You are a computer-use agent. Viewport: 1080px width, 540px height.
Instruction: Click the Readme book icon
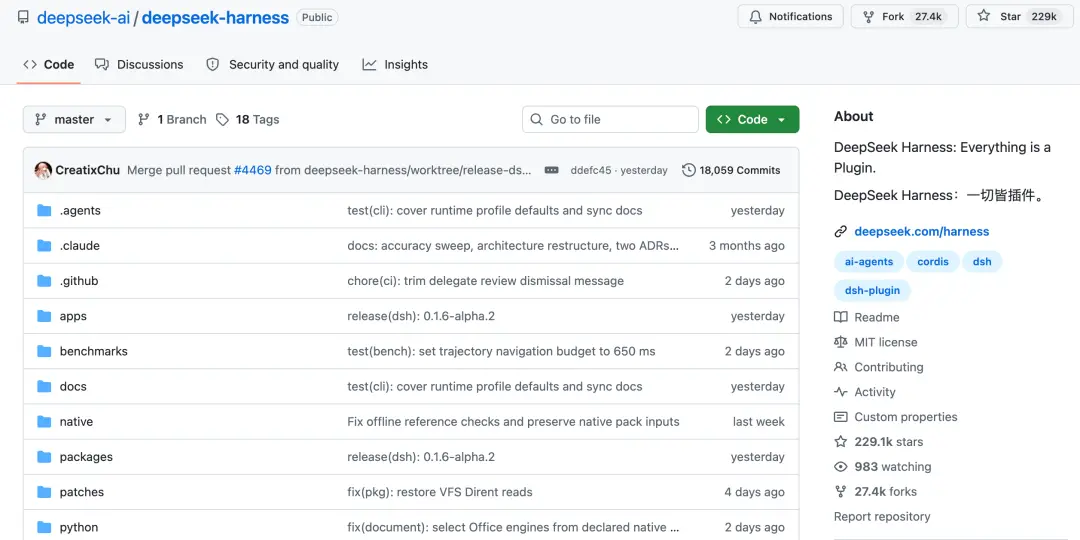point(840,318)
